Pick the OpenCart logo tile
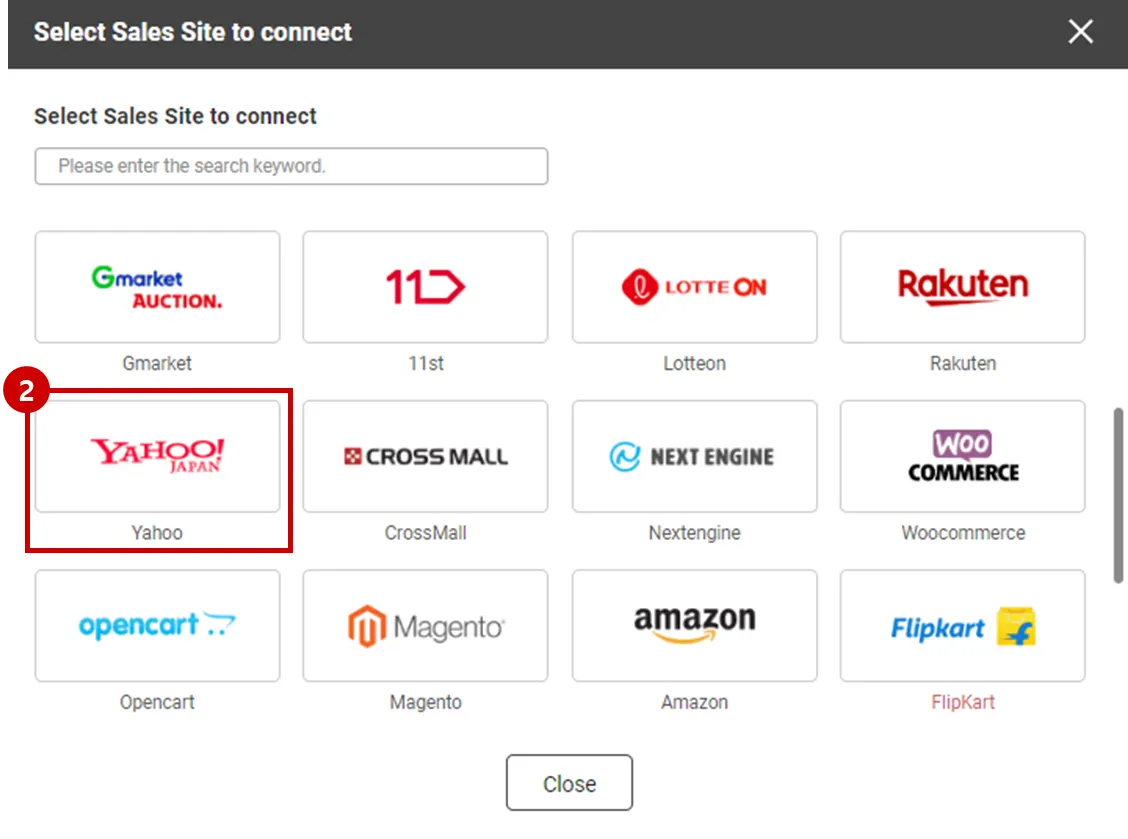The width and height of the screenshot is (1128, 839). [x=157, y=625]
